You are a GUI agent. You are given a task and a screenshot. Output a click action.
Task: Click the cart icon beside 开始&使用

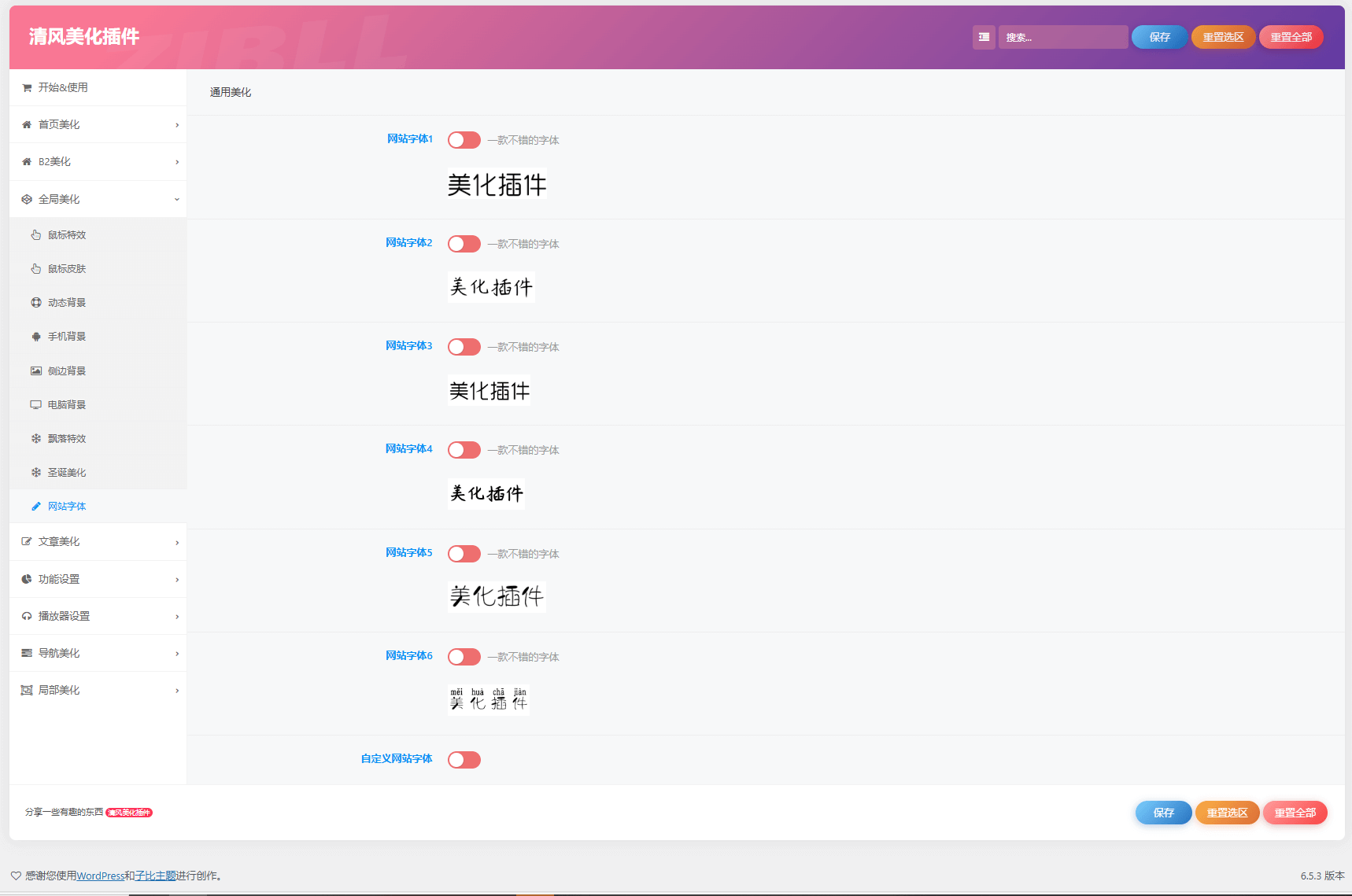click(x=27, y=88)
